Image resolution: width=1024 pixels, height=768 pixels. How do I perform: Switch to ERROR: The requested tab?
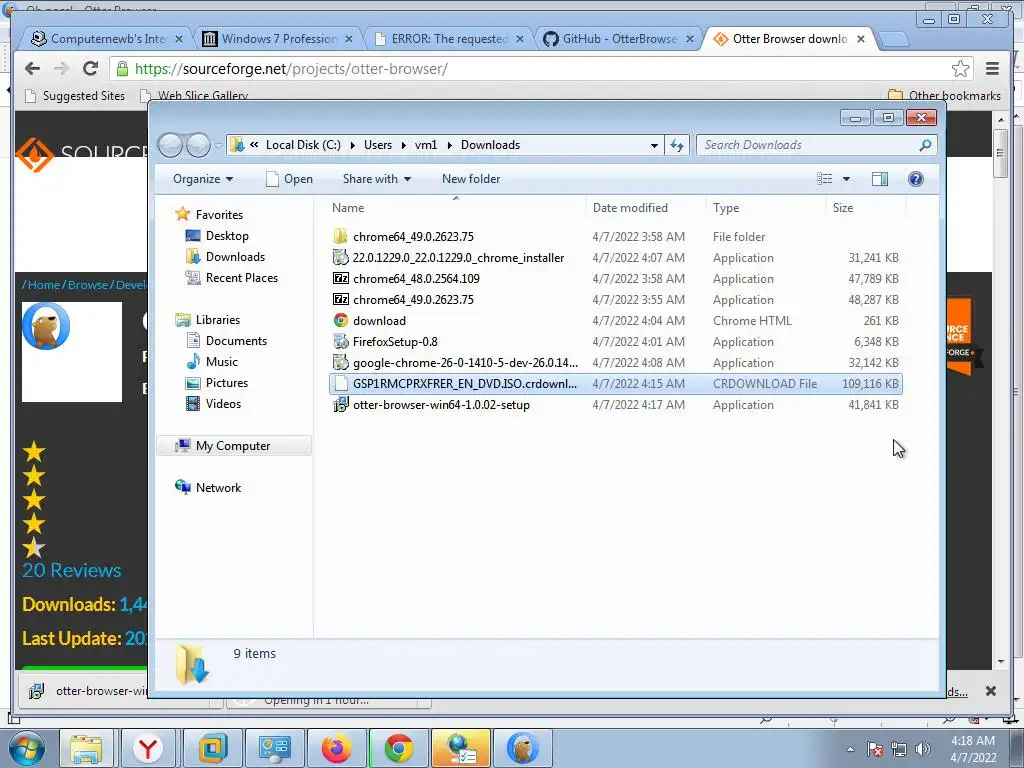449,39
